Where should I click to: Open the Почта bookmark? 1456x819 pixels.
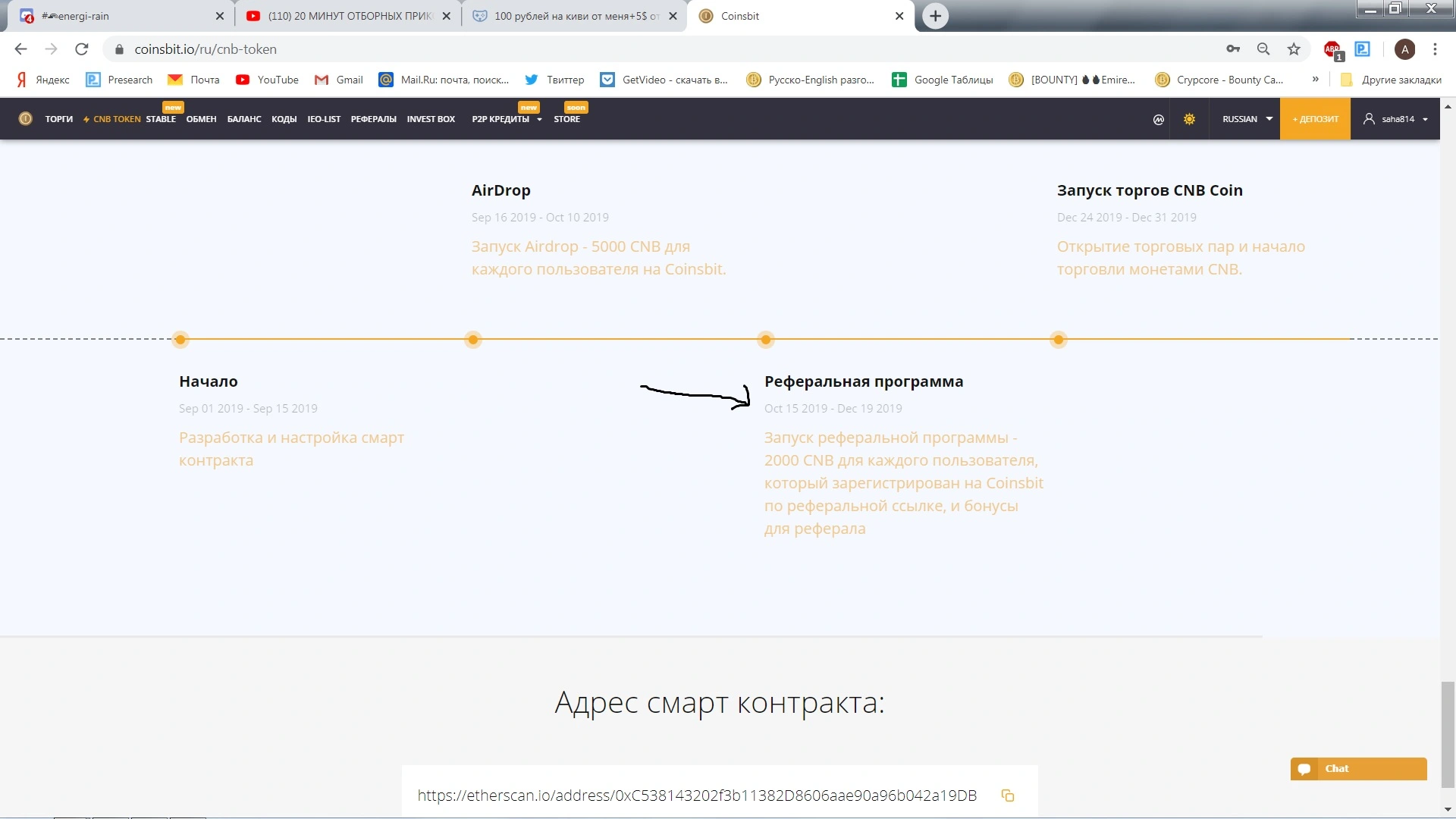tap(194, 80)
